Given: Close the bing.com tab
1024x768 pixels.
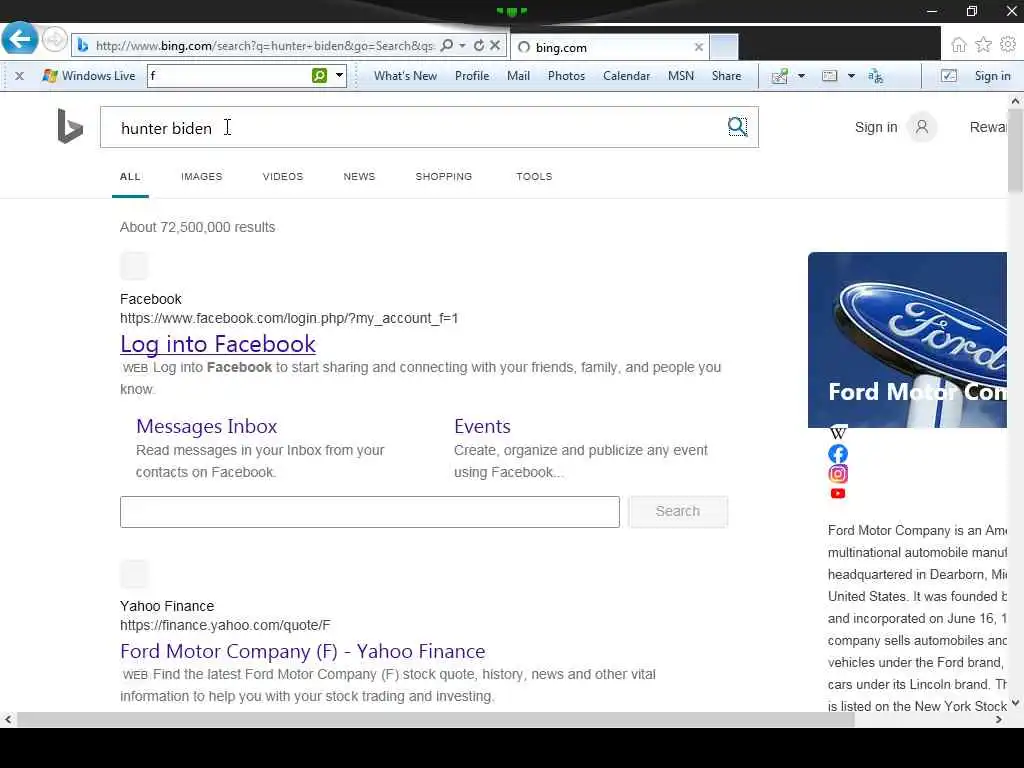Looking at the screenshot, I should pos(698,47).
